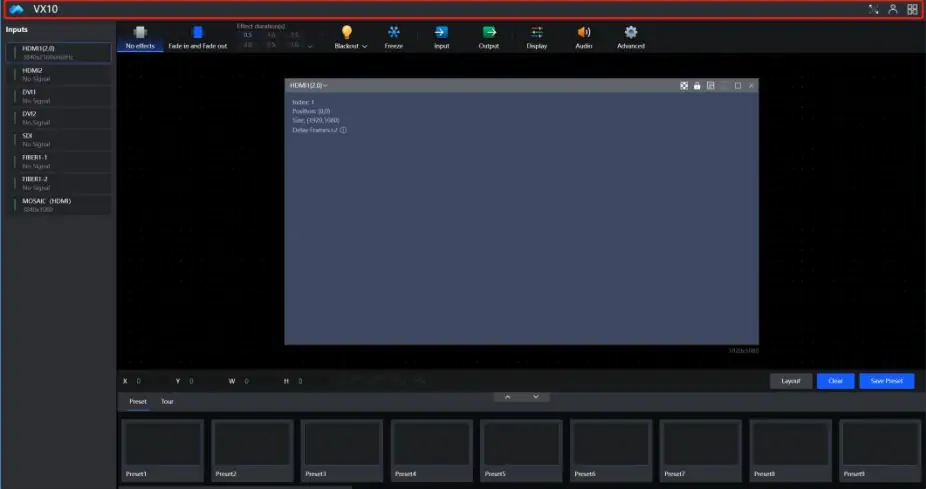Click the user account icon in title bar
Screen dimensions: 926x489
pos(893,9)
